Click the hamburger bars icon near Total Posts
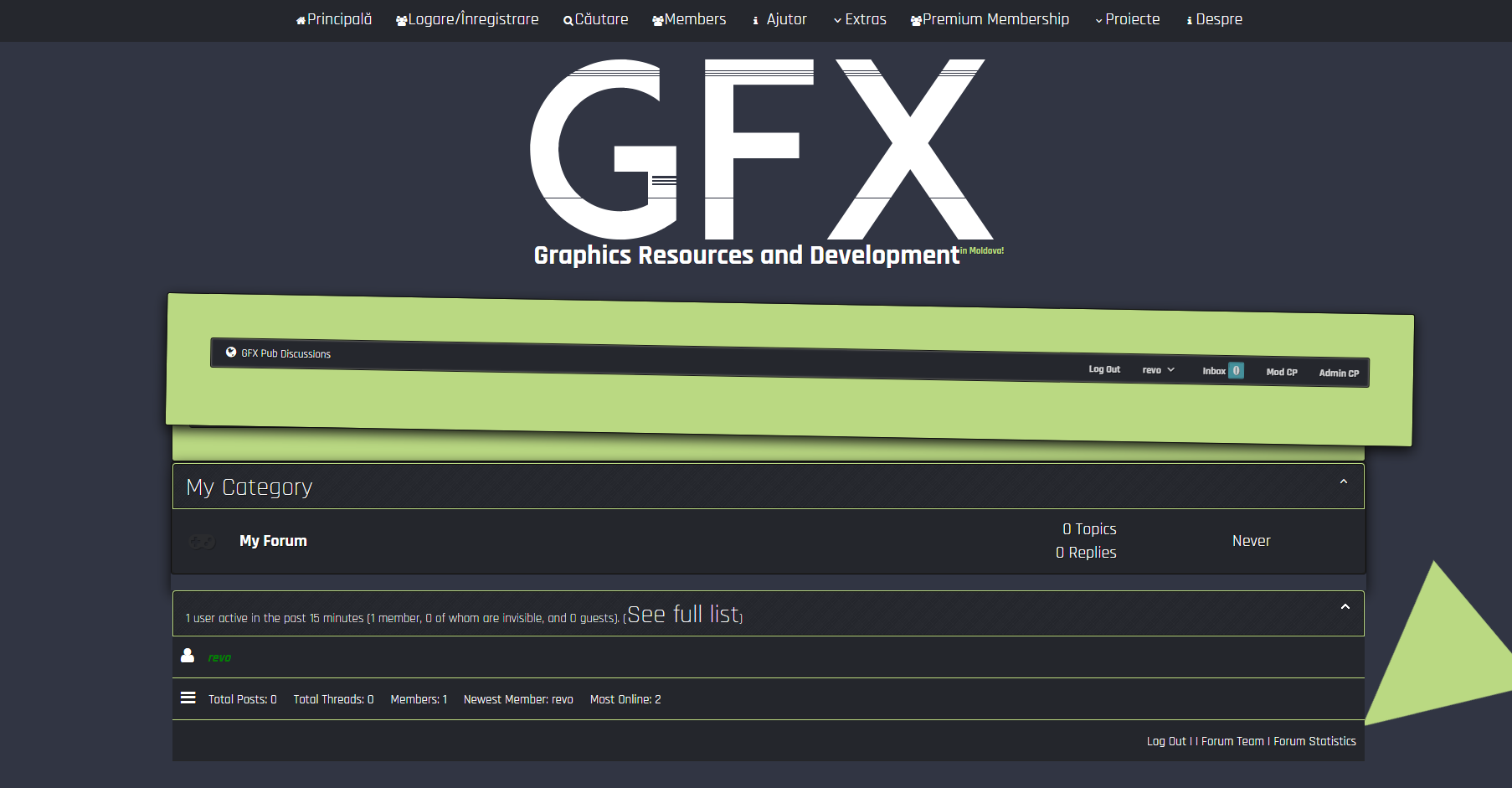The height and width of the screenshot is (788, 1512). (188, 698)
